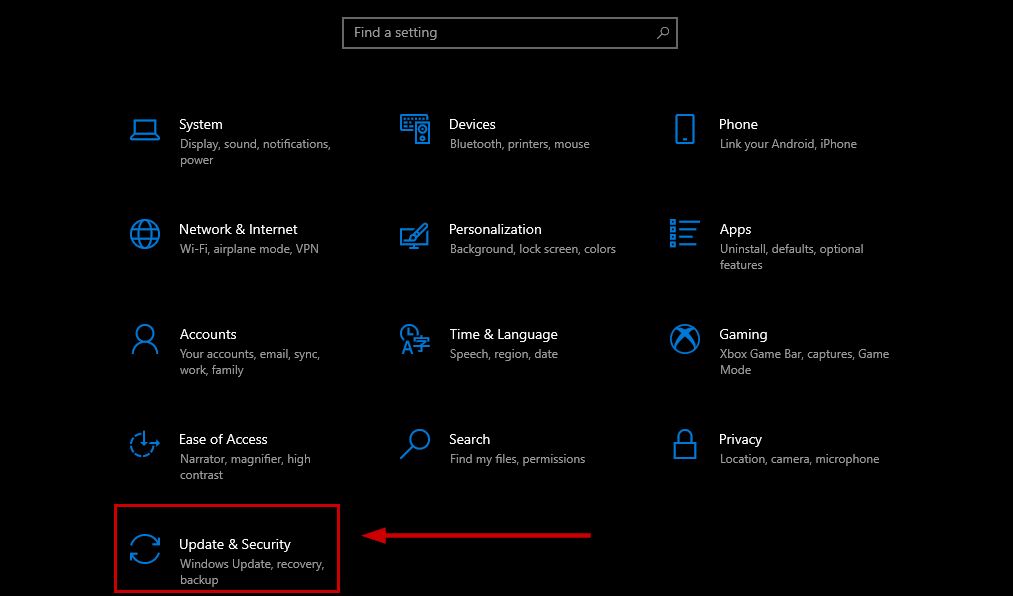The width and height of the screenshot is (1013, 596).
Task: Open Personalization settings title
Action: click(x=495, y=229)
